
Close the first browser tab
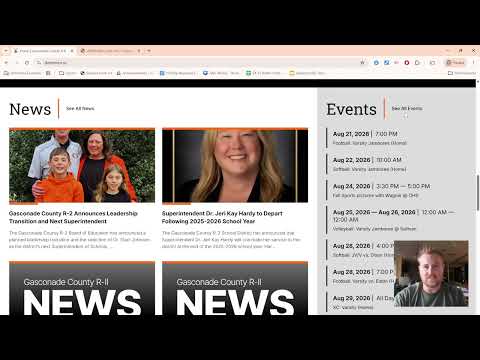click(72, 51)
